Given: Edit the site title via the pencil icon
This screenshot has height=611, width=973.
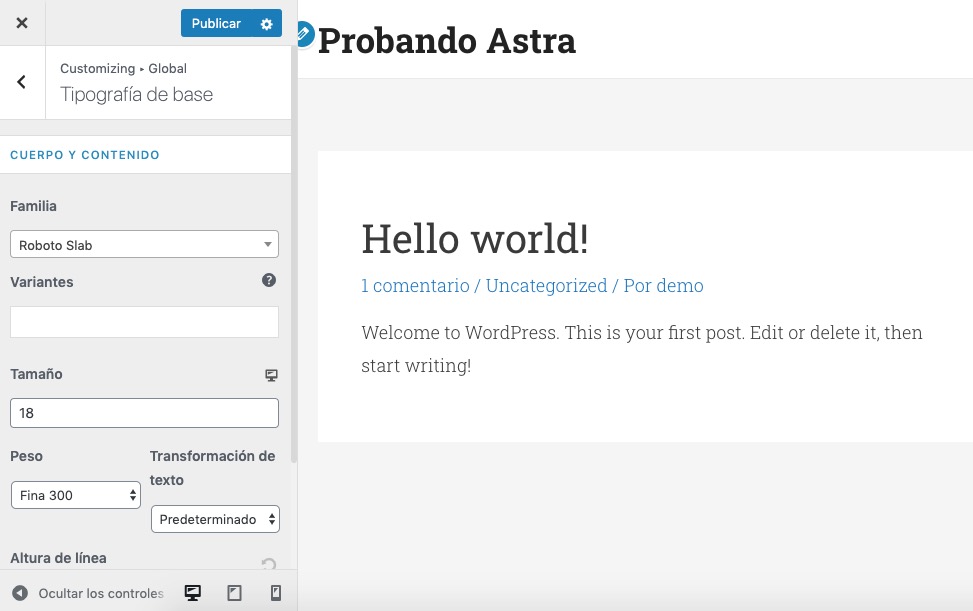Looking at the screenshot, I should [x=303, y=33].
